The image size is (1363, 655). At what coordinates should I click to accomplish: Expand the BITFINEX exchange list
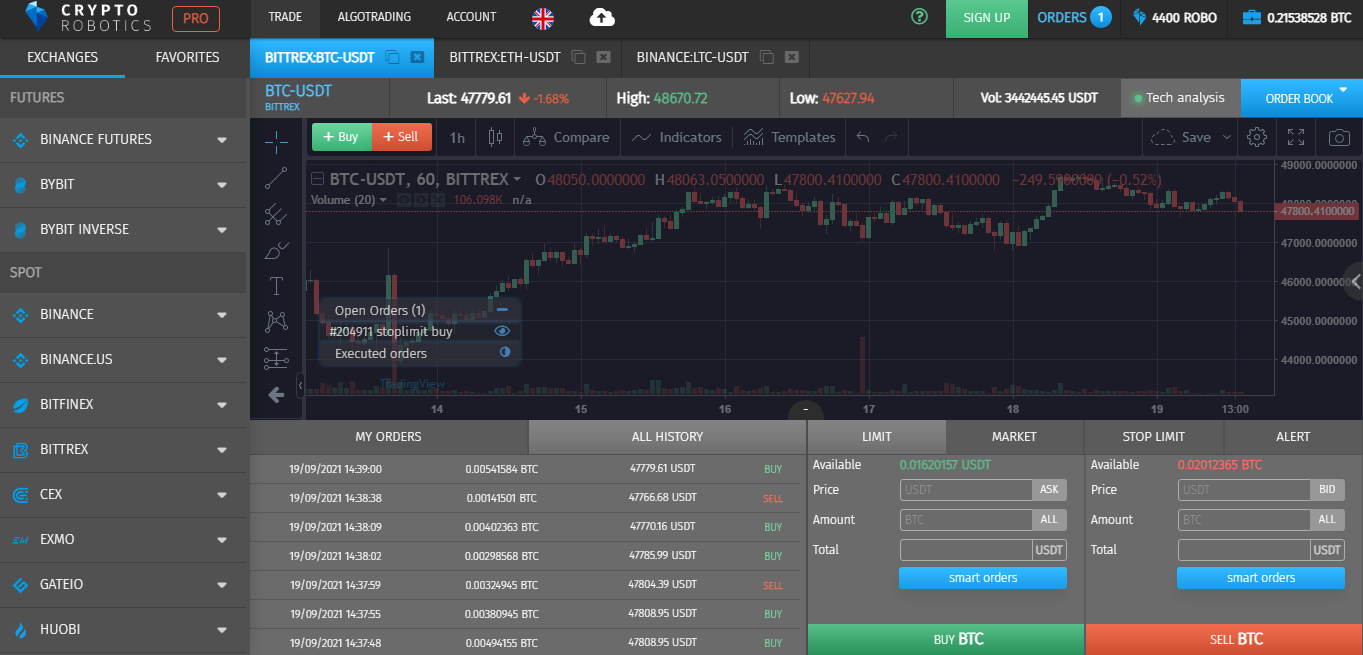pos(222,404)
